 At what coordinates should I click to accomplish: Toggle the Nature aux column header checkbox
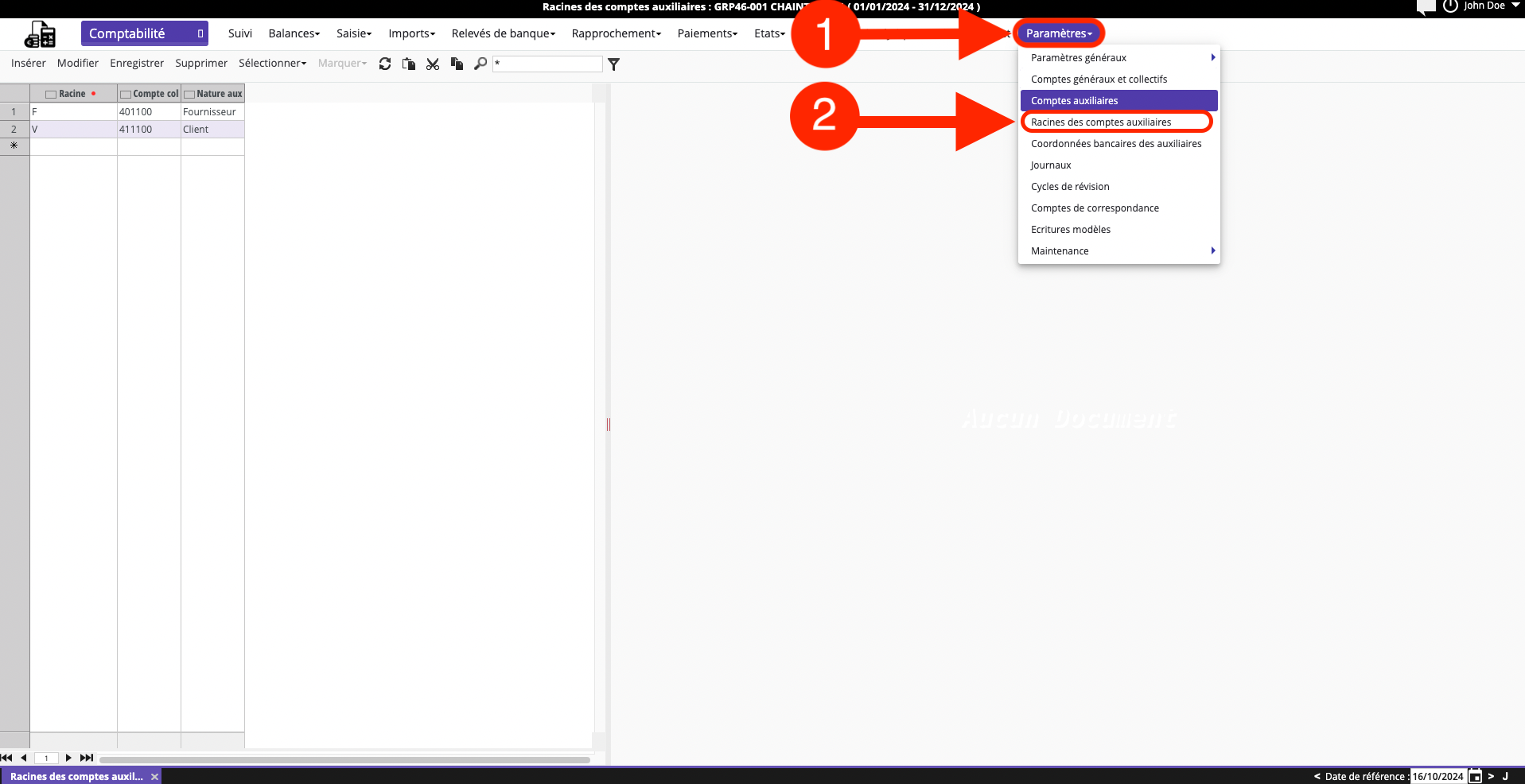[189, 94]
